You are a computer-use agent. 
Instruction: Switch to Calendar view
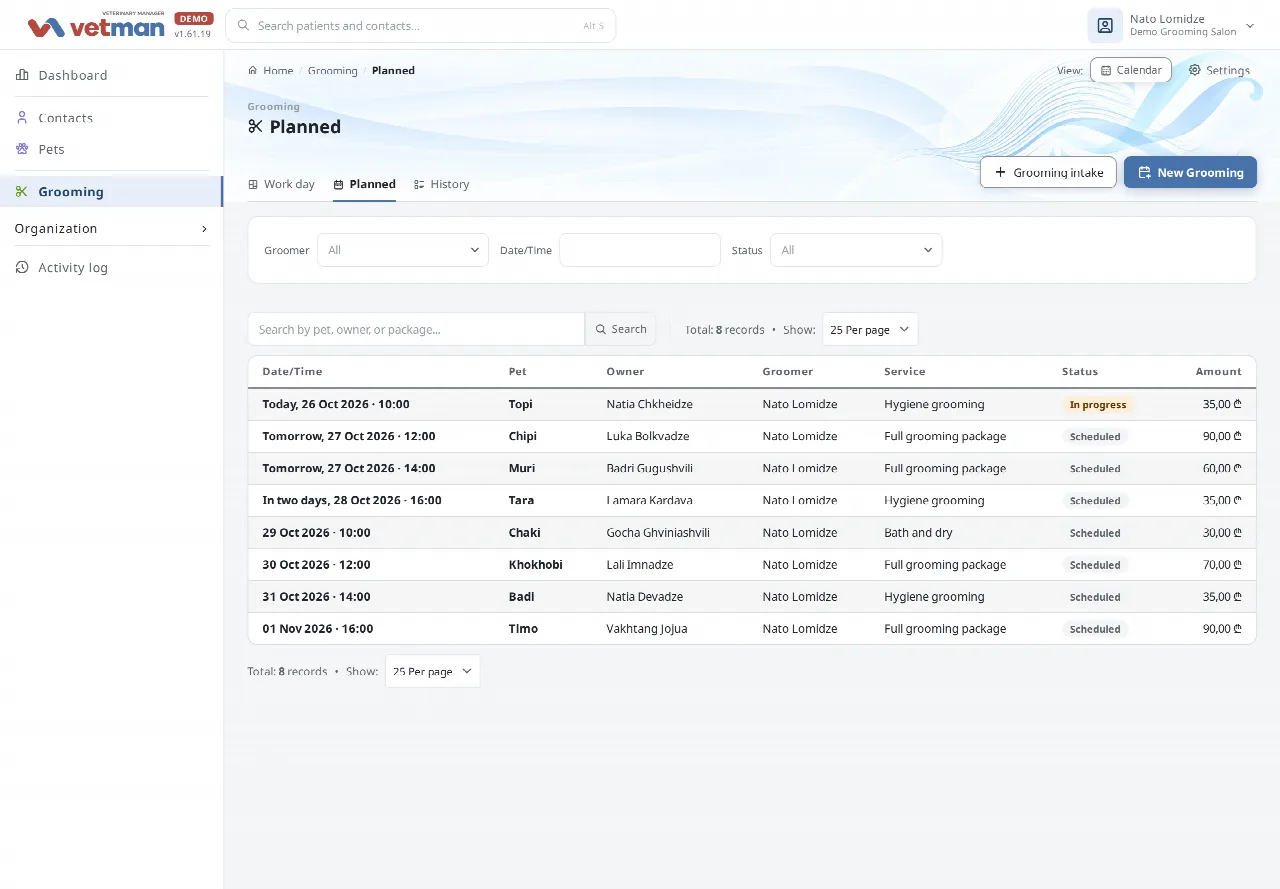1131,70
